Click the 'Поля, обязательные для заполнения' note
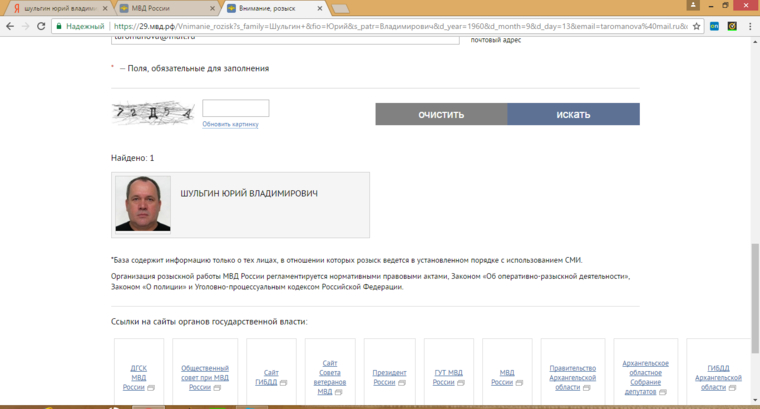Image resolution: width=760 pixels, height=409 pixels. [x=198, y=68]
